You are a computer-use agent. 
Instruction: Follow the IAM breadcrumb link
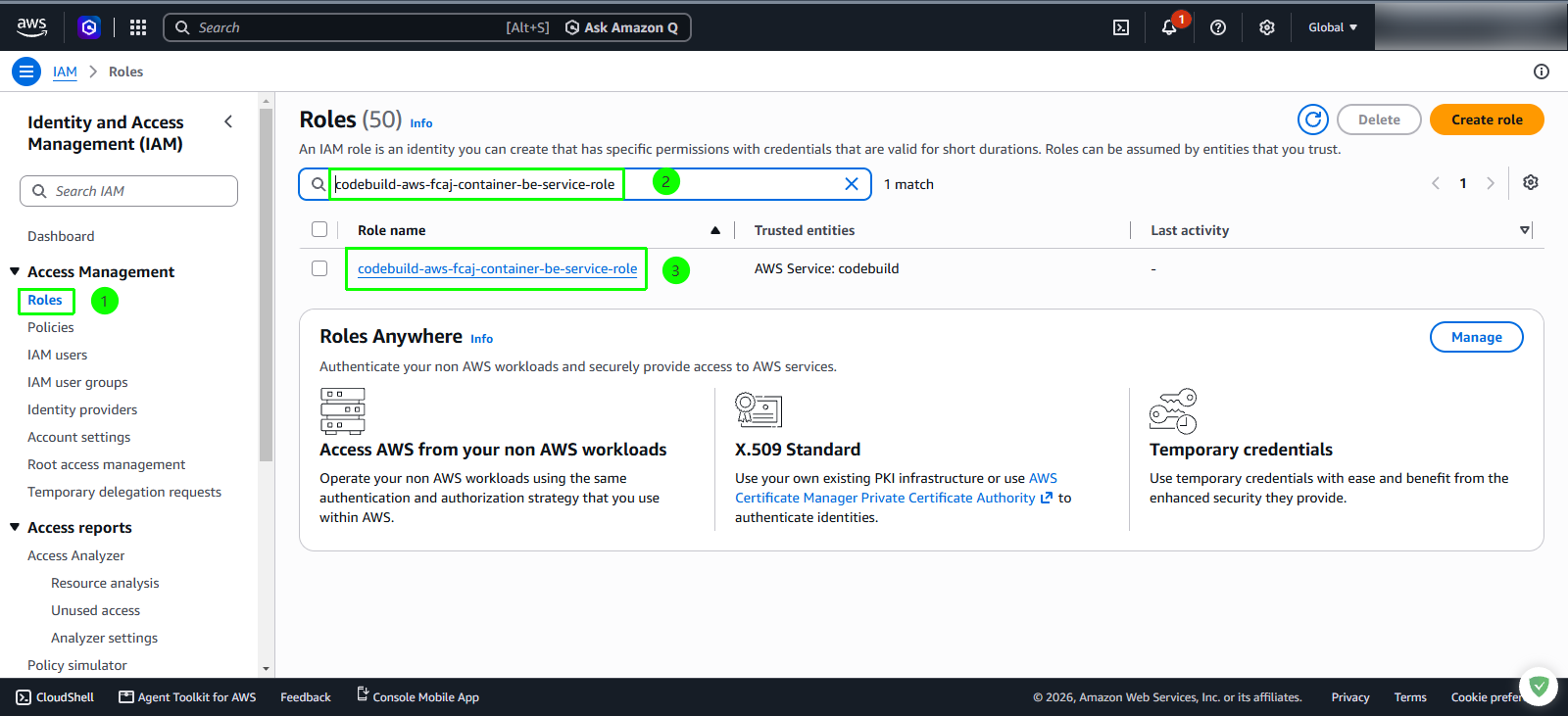click(x=65, y=72)
